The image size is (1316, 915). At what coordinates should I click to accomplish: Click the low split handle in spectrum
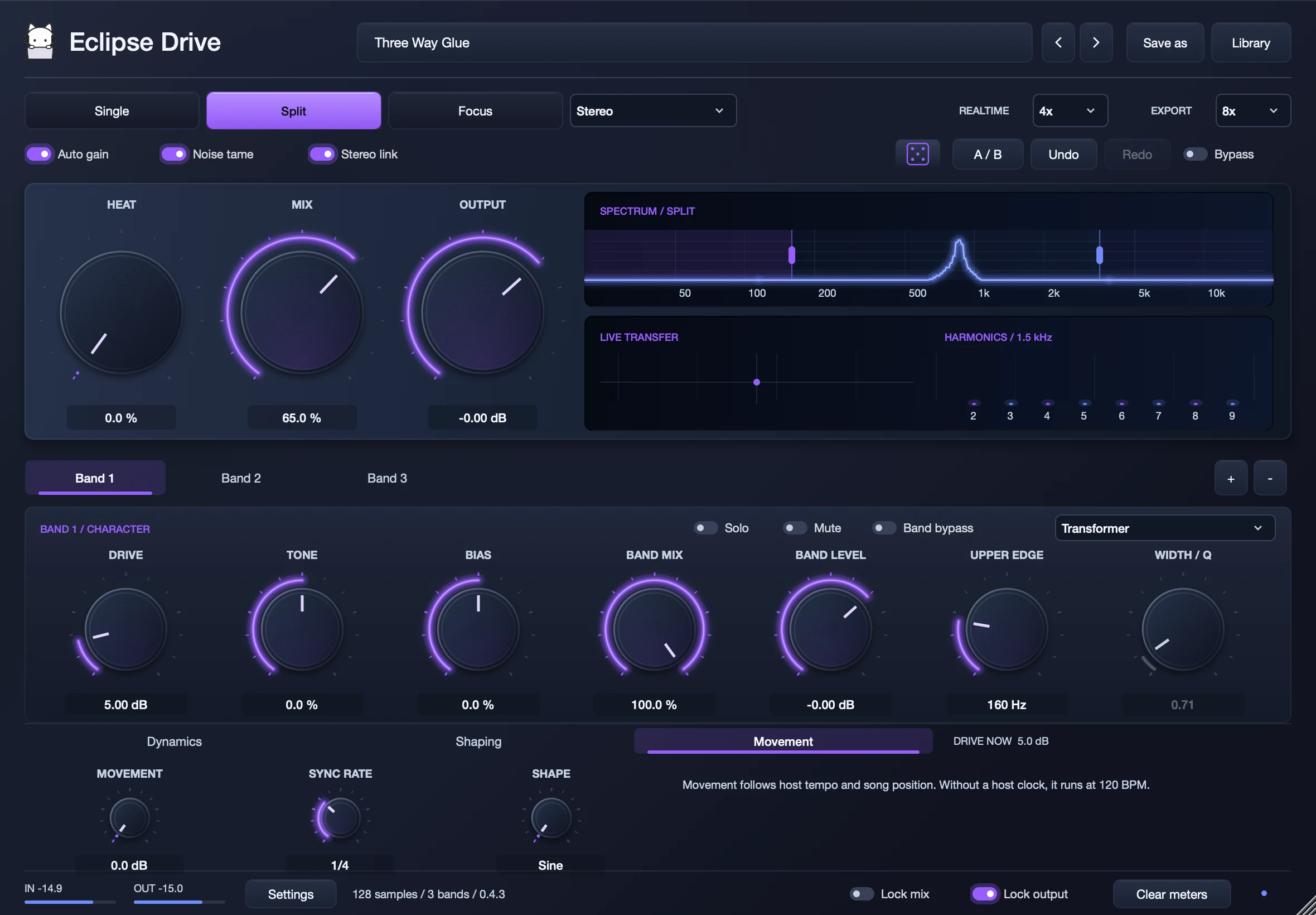791,254
